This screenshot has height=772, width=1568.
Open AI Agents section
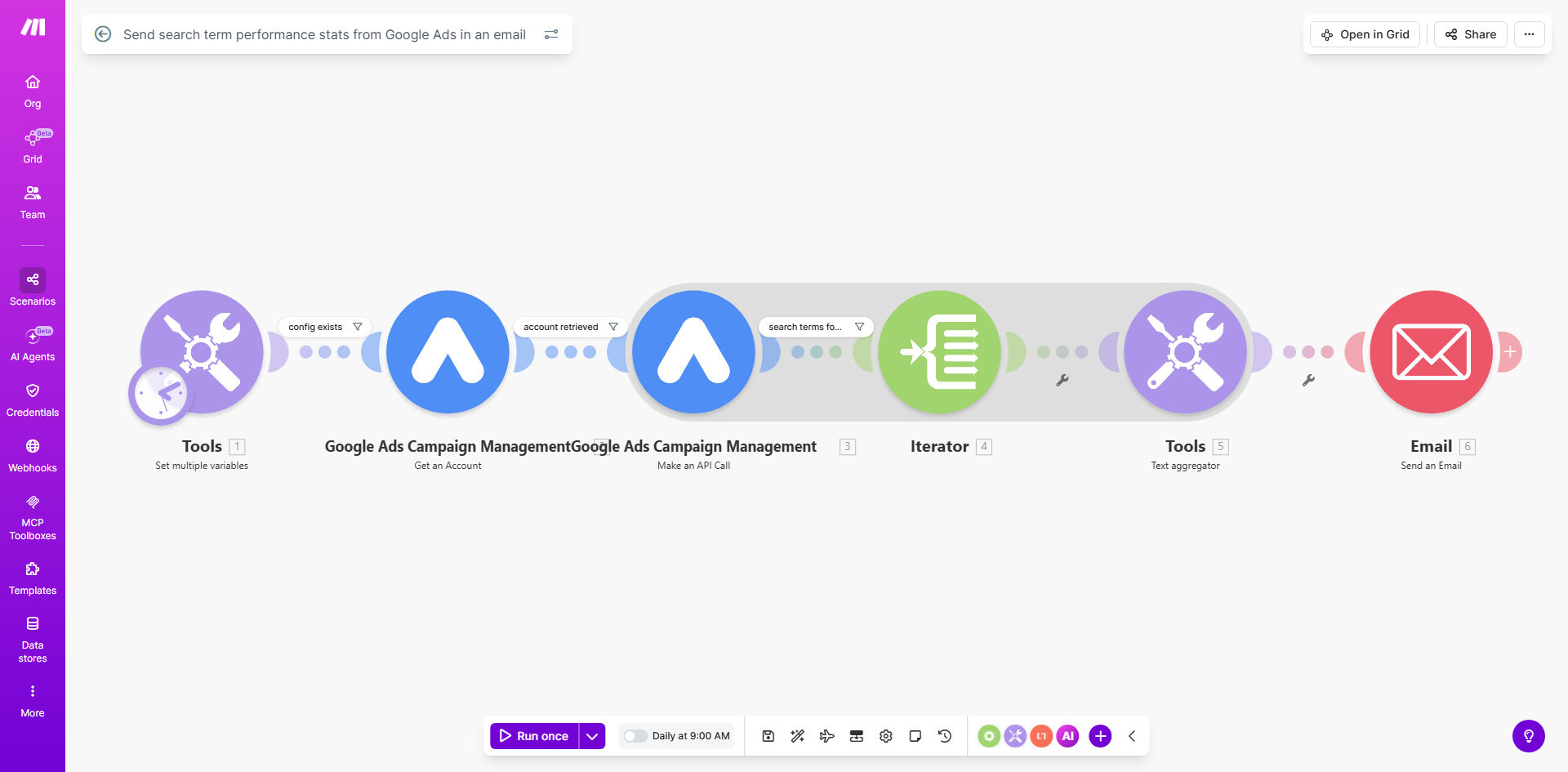(x=33, y=345)
